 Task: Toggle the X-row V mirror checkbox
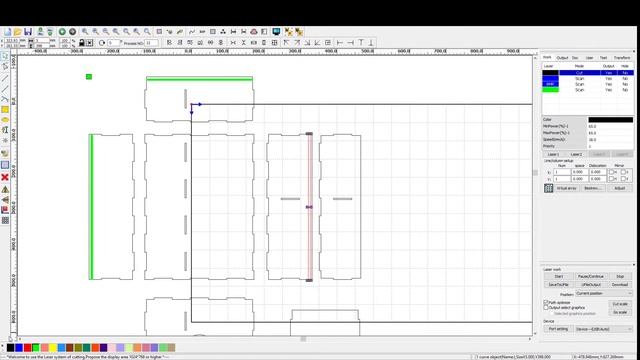[x=623, y=172]
